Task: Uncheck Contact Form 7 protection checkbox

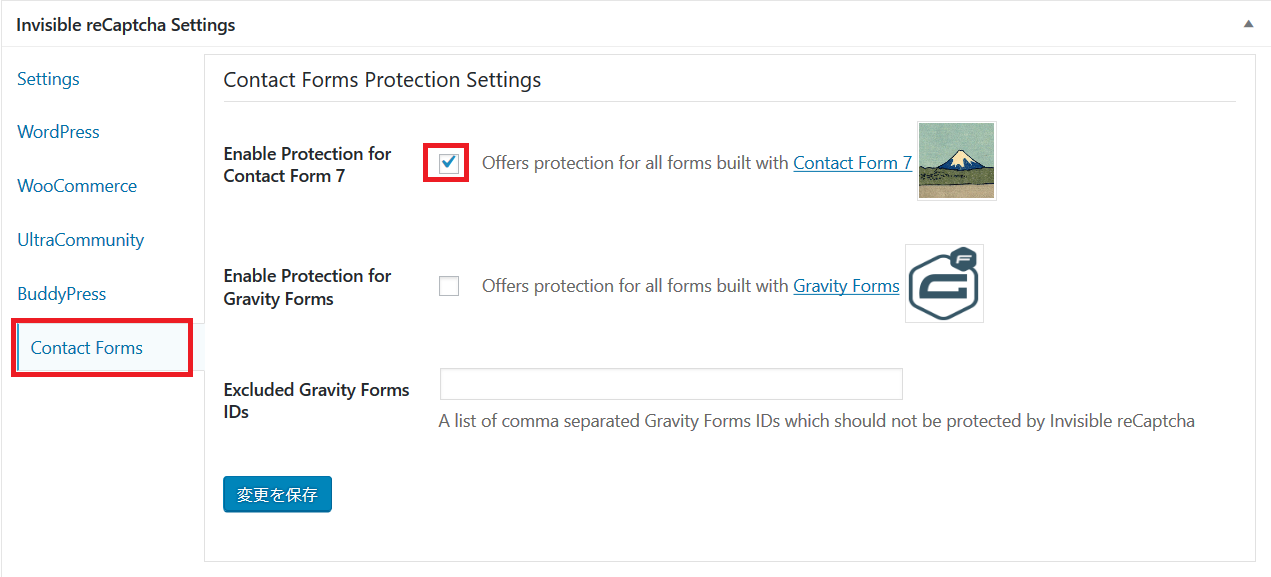Action: pyautogui.click(x=449, y=163)
